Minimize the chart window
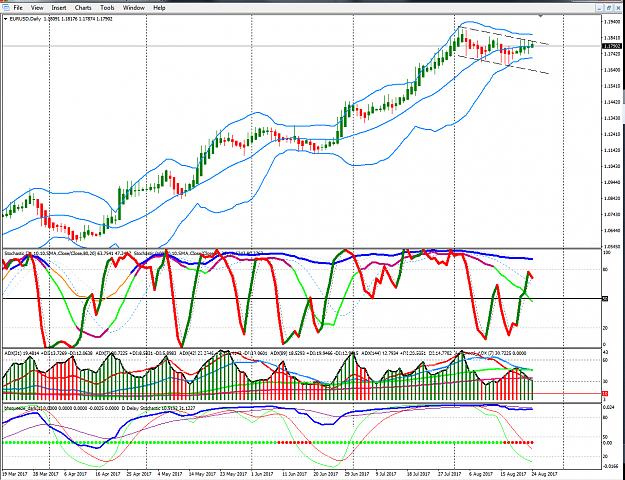The height and width of the screenshot is (480, 625). [600, 8]
